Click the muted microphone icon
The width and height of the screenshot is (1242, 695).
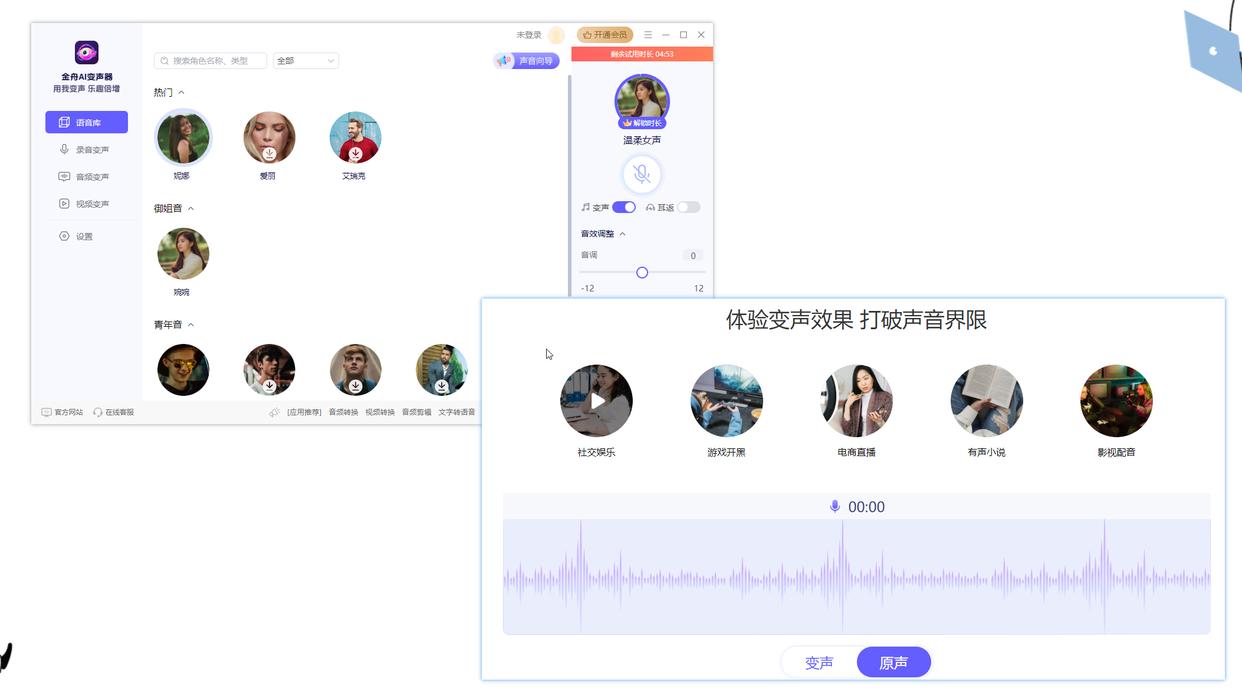pyautogui.click(x=642, y=174)
